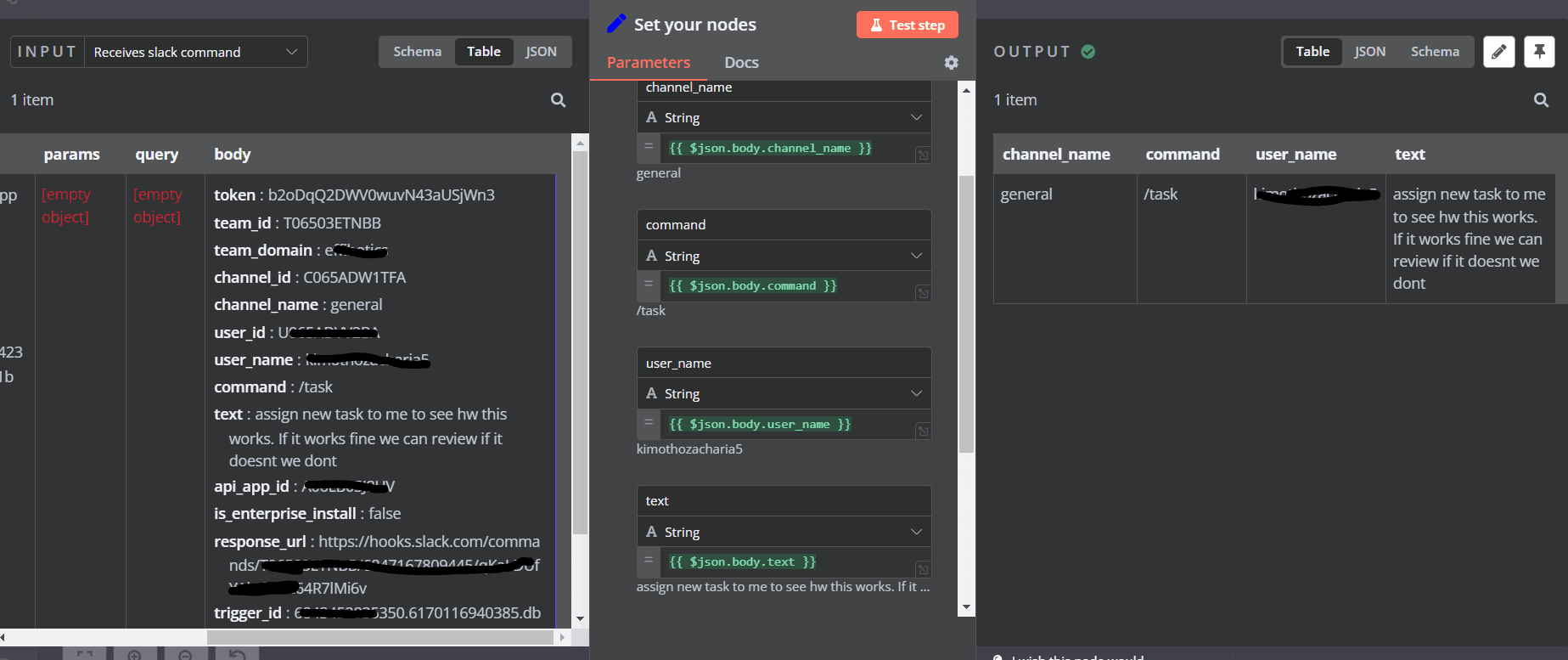Open String type dropdown for text field
The image size is (1568, 660).
point(784,532)
